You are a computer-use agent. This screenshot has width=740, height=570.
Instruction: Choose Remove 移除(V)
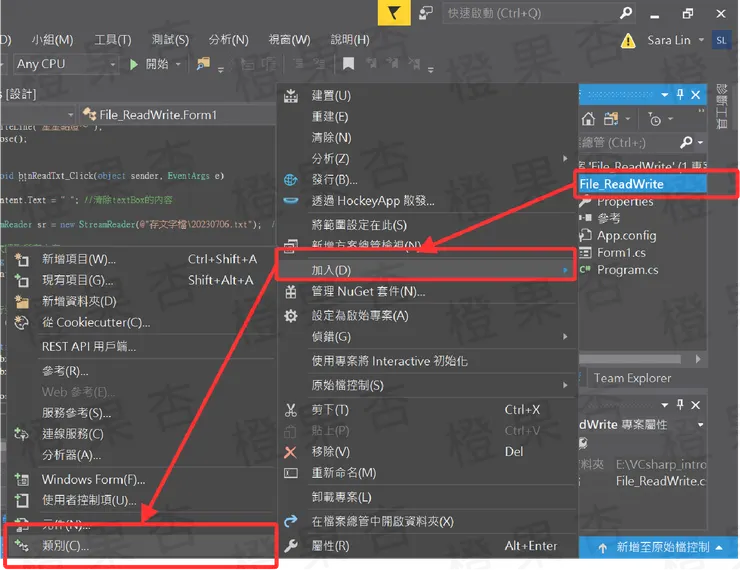pyautogui.click(x=427, y=452)
